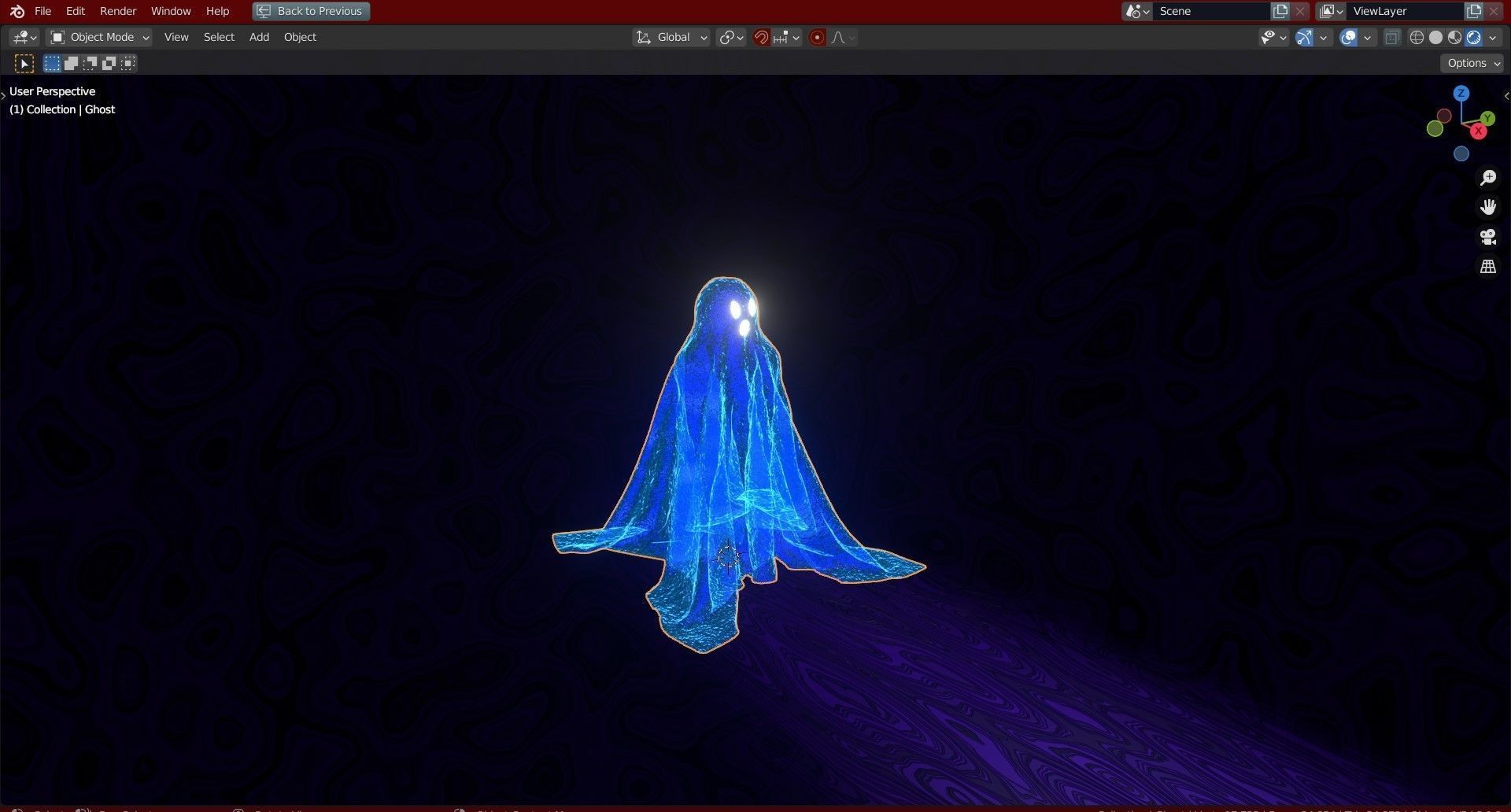Image resolution: width=1511 pixels, height=812 pixels.
Task: Open the viewport Object menu
Action: [300, 37]
